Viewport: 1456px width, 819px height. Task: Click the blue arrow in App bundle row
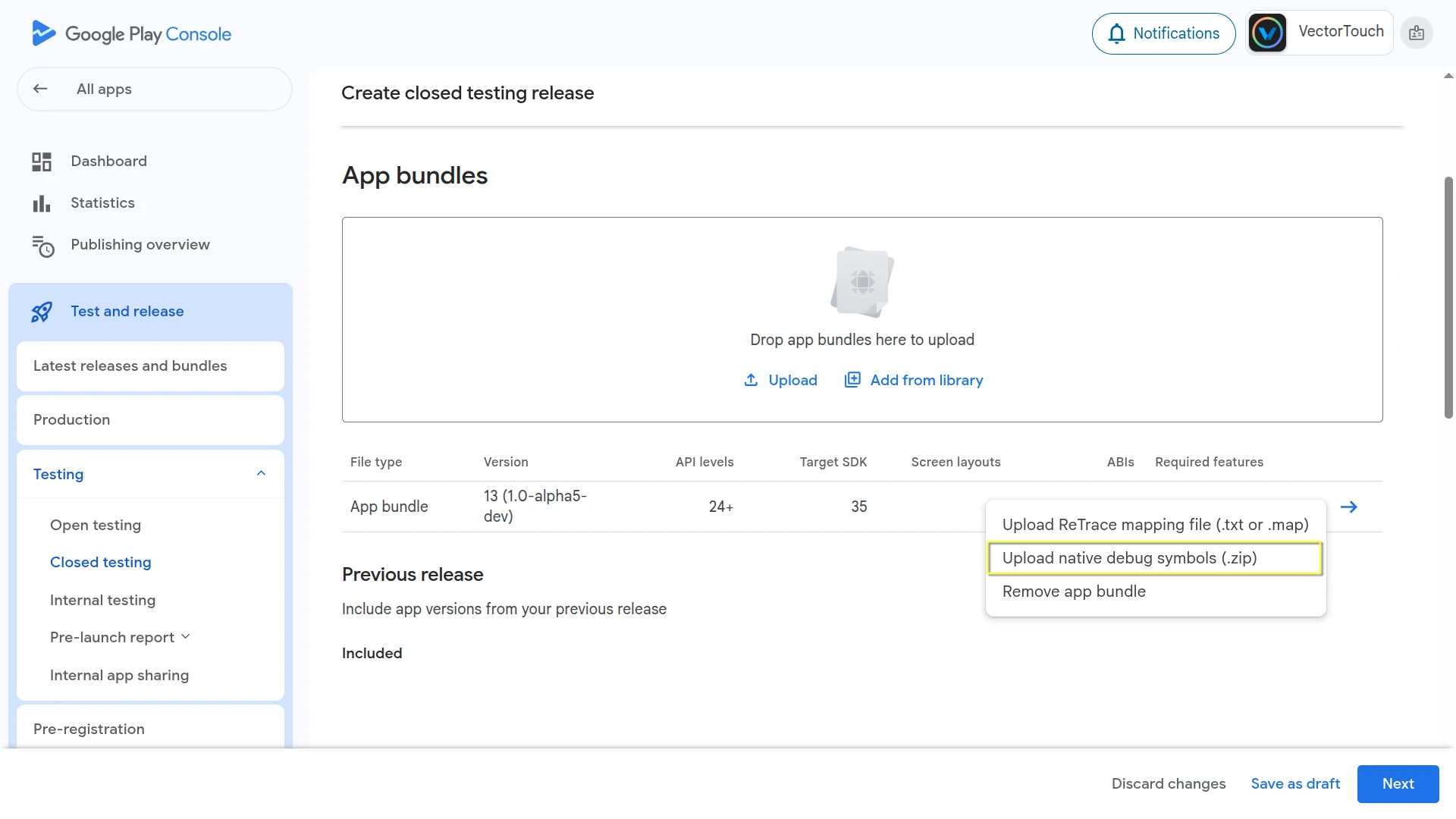click(x=1348, y=507)
